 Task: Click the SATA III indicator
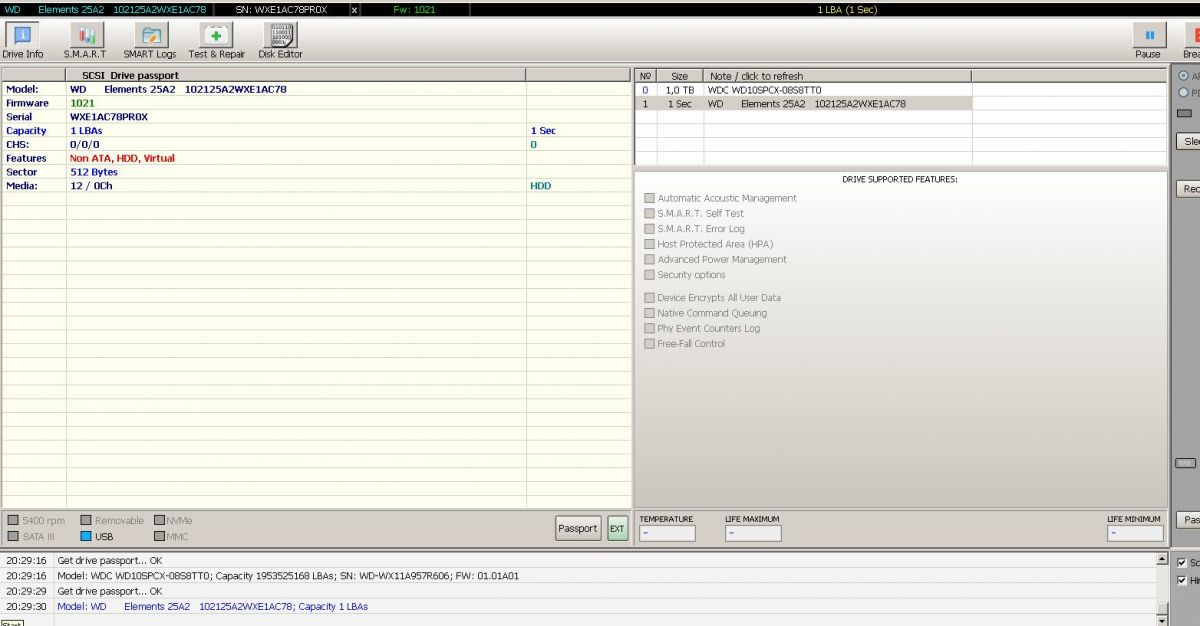click(x=13, y=537)
